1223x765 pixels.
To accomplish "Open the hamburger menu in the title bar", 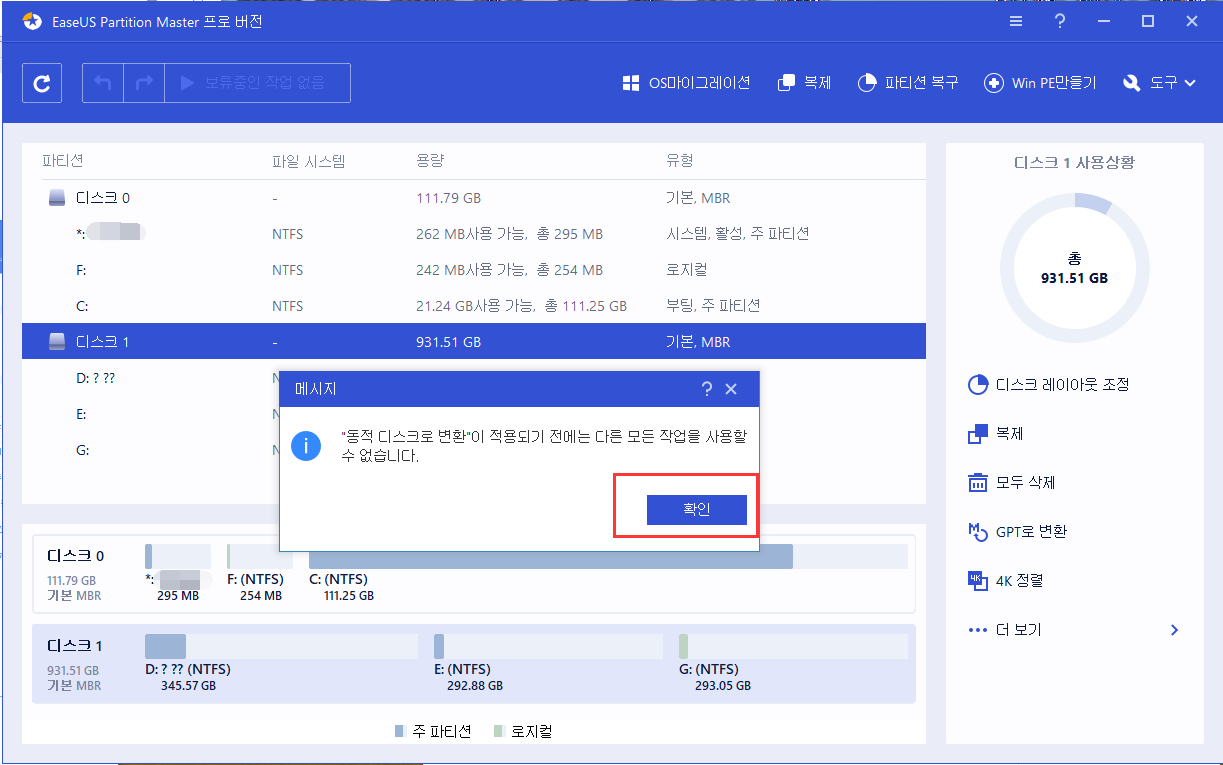I will click(1015, 20).
